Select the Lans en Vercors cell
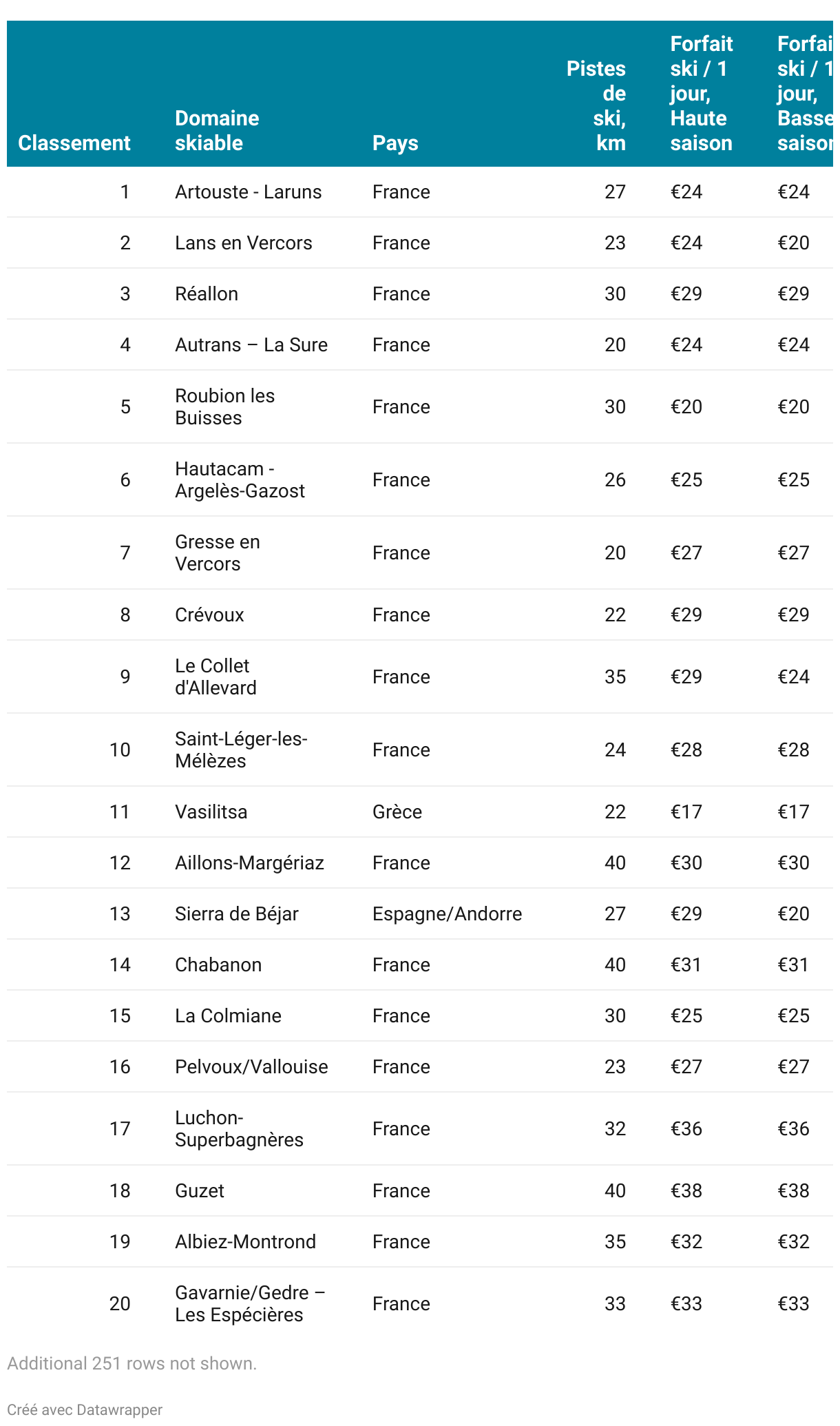840x1426 pixels. click(243, 242)
